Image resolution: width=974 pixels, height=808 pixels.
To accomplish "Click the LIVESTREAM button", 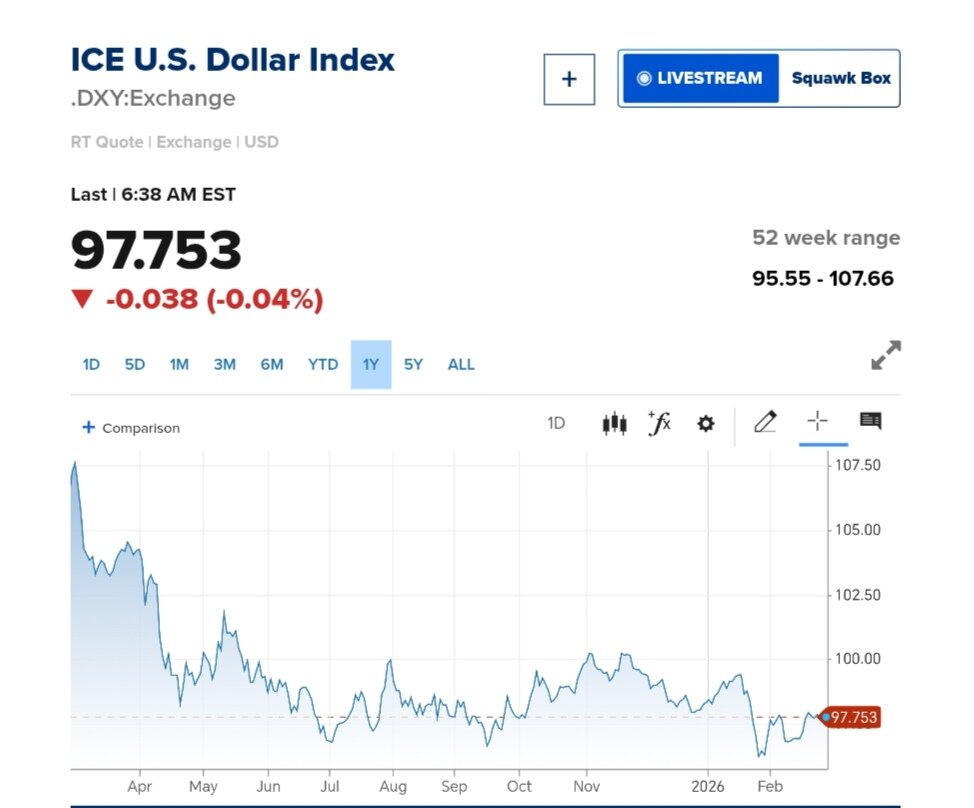I will [x=700, y=78].
